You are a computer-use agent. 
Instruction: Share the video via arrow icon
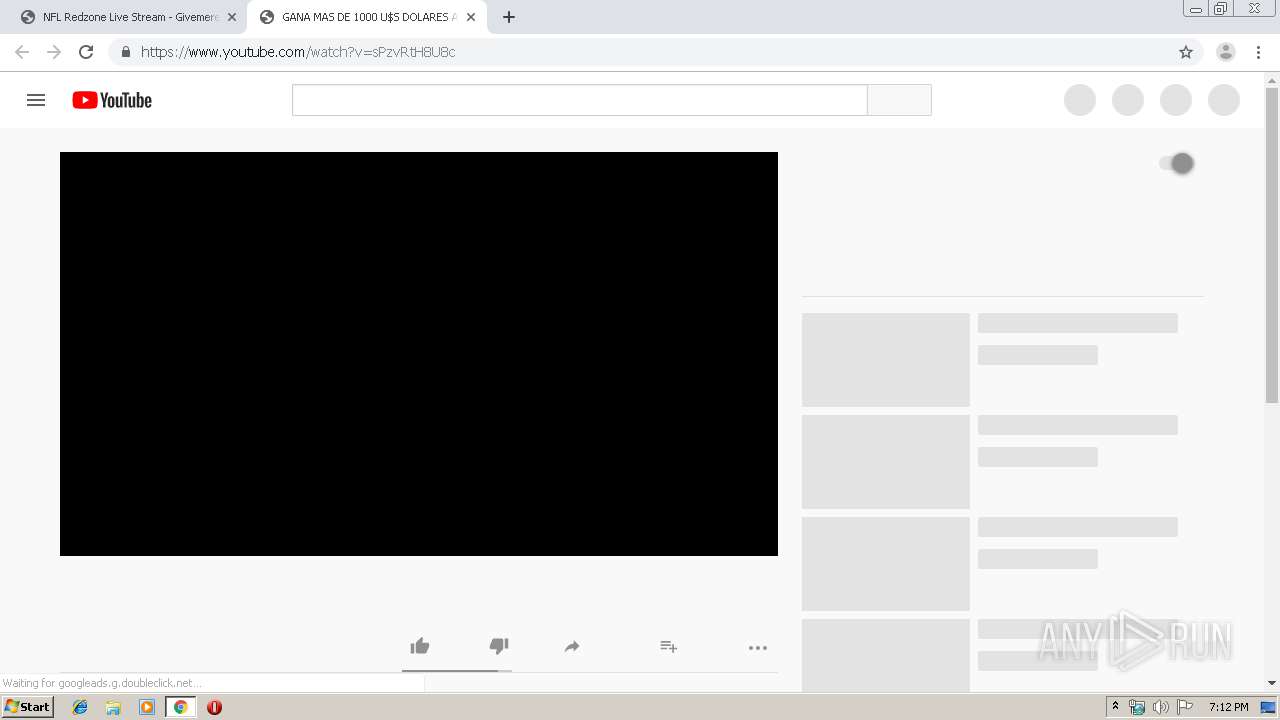(572, 647)
